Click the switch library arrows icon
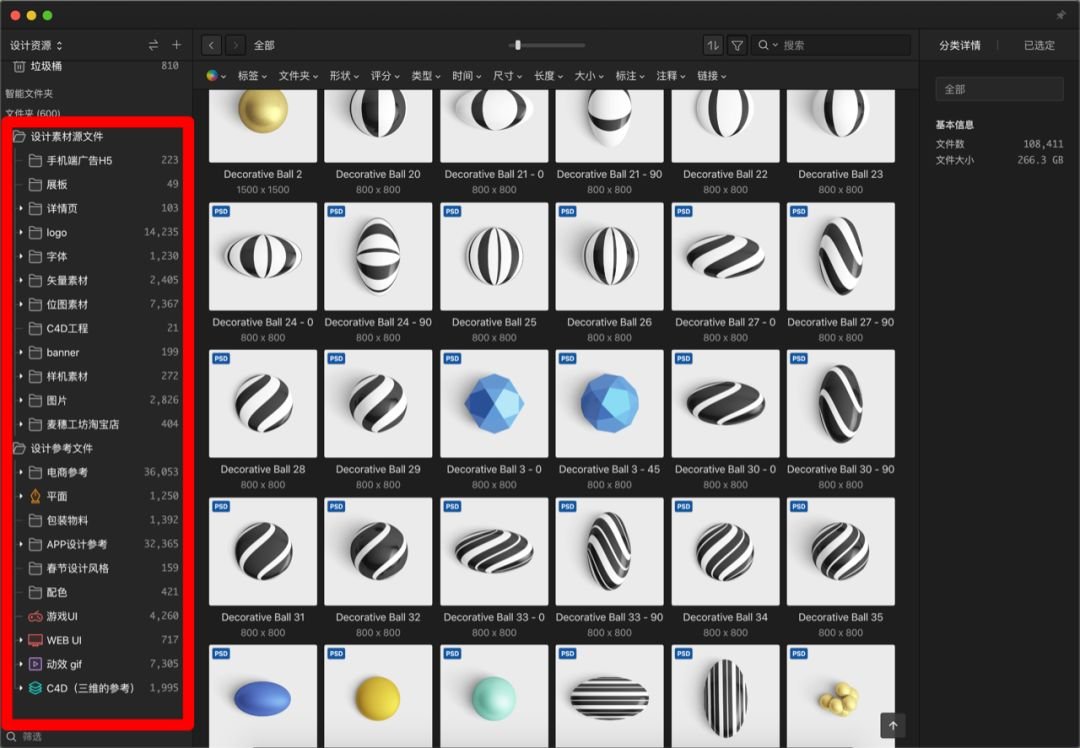Screen dimensions: 1080x748 [153, 45]
